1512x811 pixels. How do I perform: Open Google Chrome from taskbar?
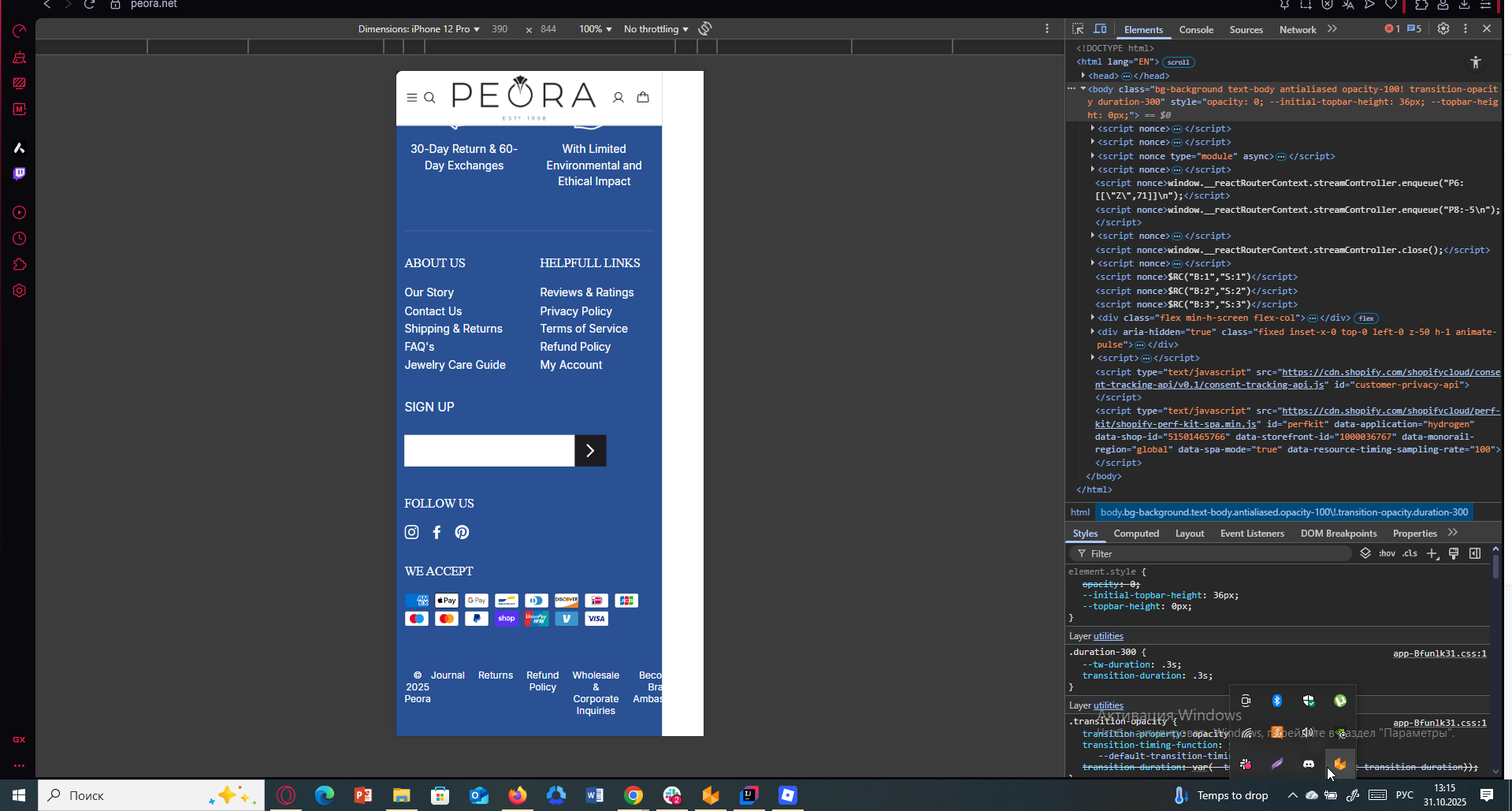633,795
